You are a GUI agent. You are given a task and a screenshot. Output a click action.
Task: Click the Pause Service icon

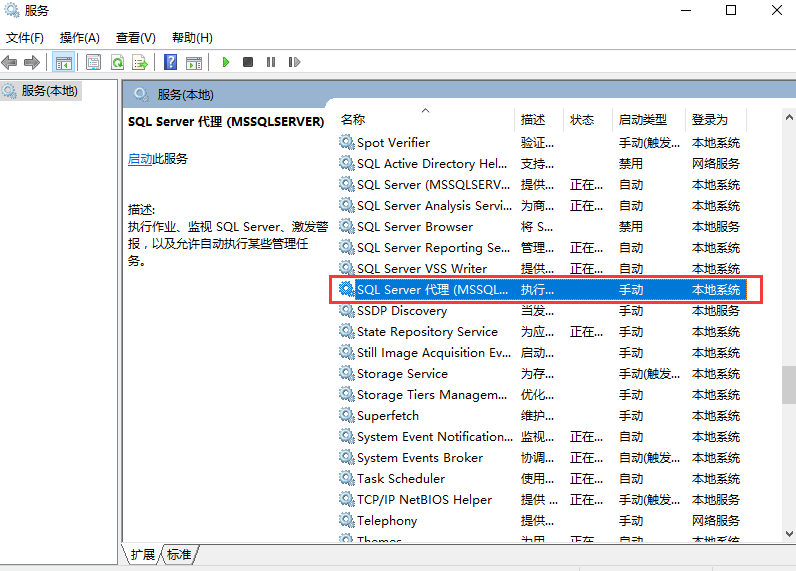pyautogui.click(x=271, y=62)
